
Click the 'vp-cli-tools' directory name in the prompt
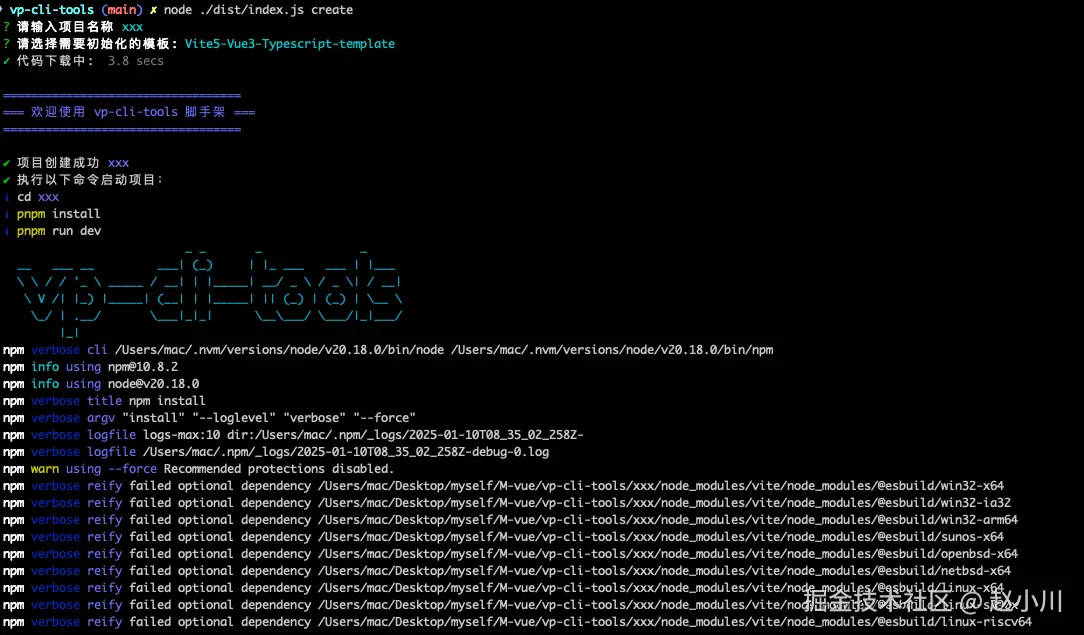tap(52, 10)
